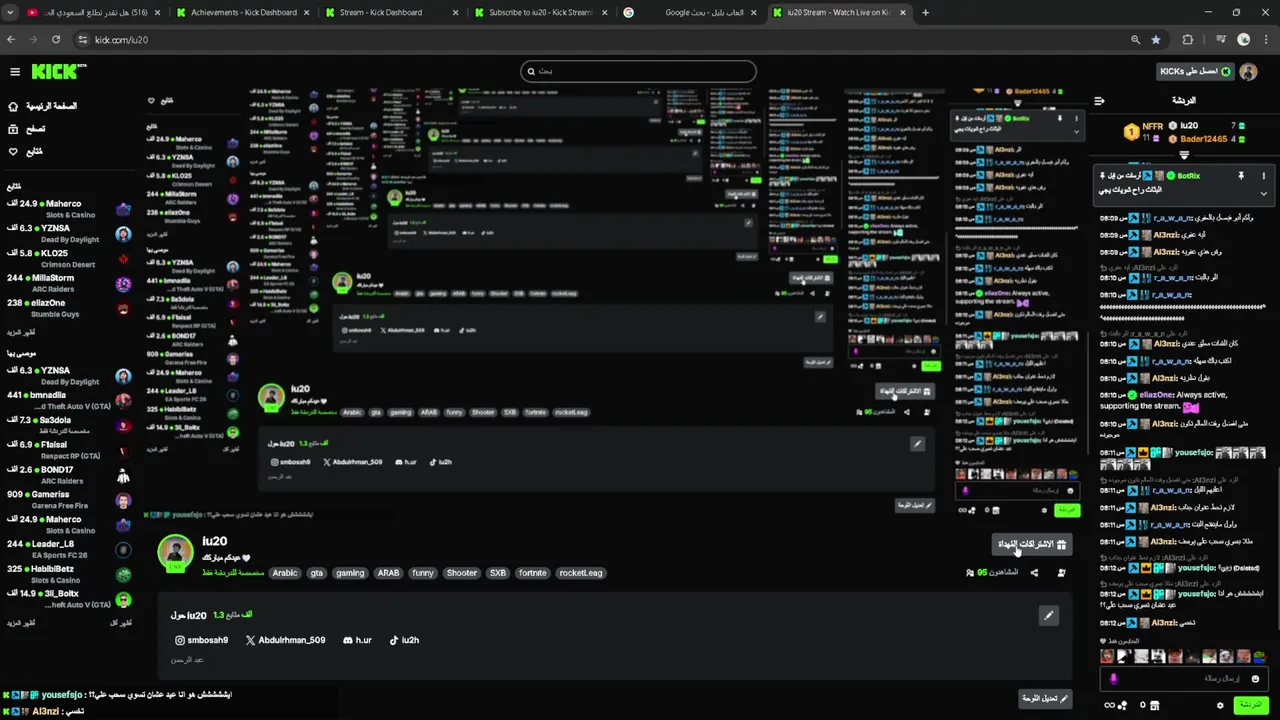This screenshot has width=1280, height=720.
Task: Open chat settings gear icon
Action: 1220,705
